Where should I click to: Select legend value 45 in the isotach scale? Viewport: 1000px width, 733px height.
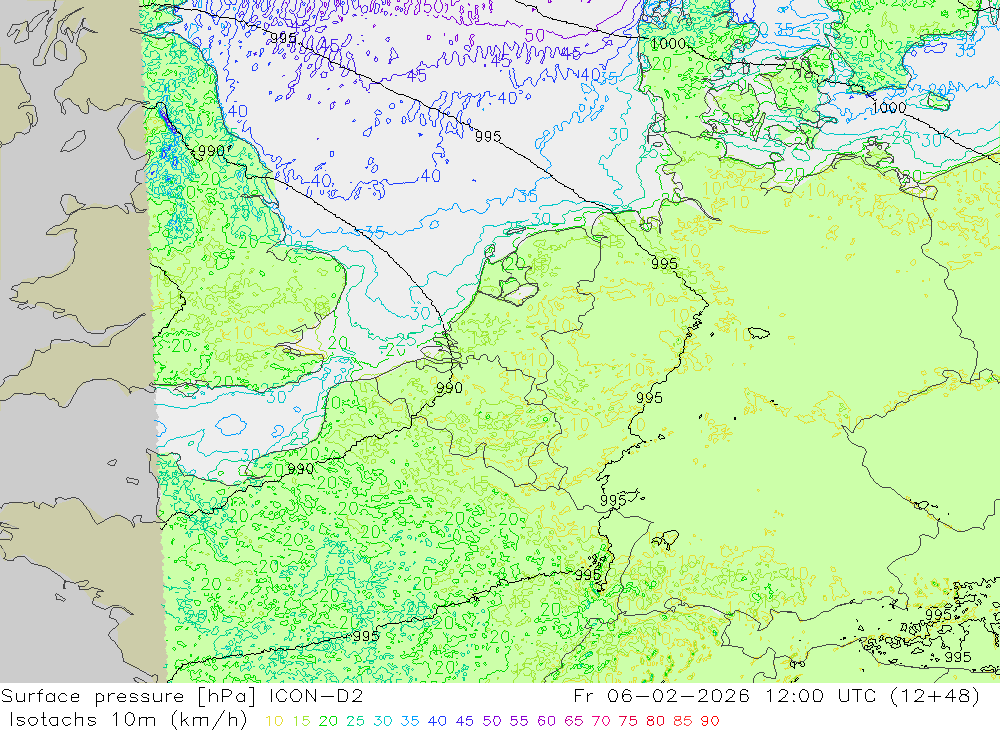(x=464, y=721)
